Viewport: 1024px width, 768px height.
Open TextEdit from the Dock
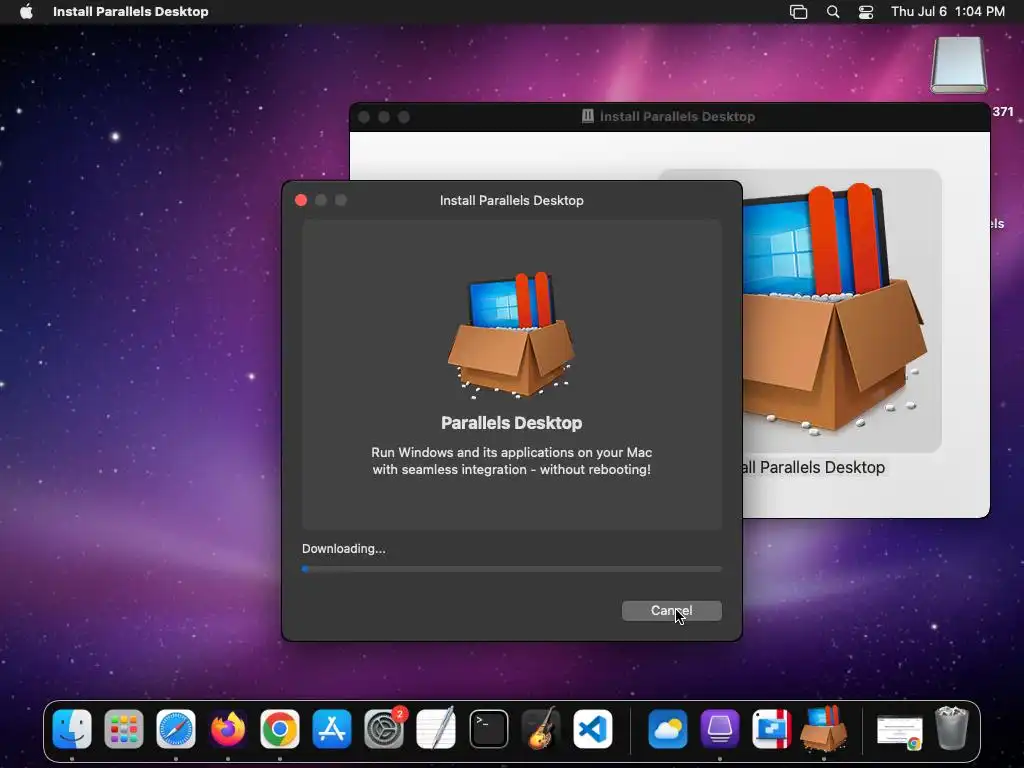click(436, 728)
